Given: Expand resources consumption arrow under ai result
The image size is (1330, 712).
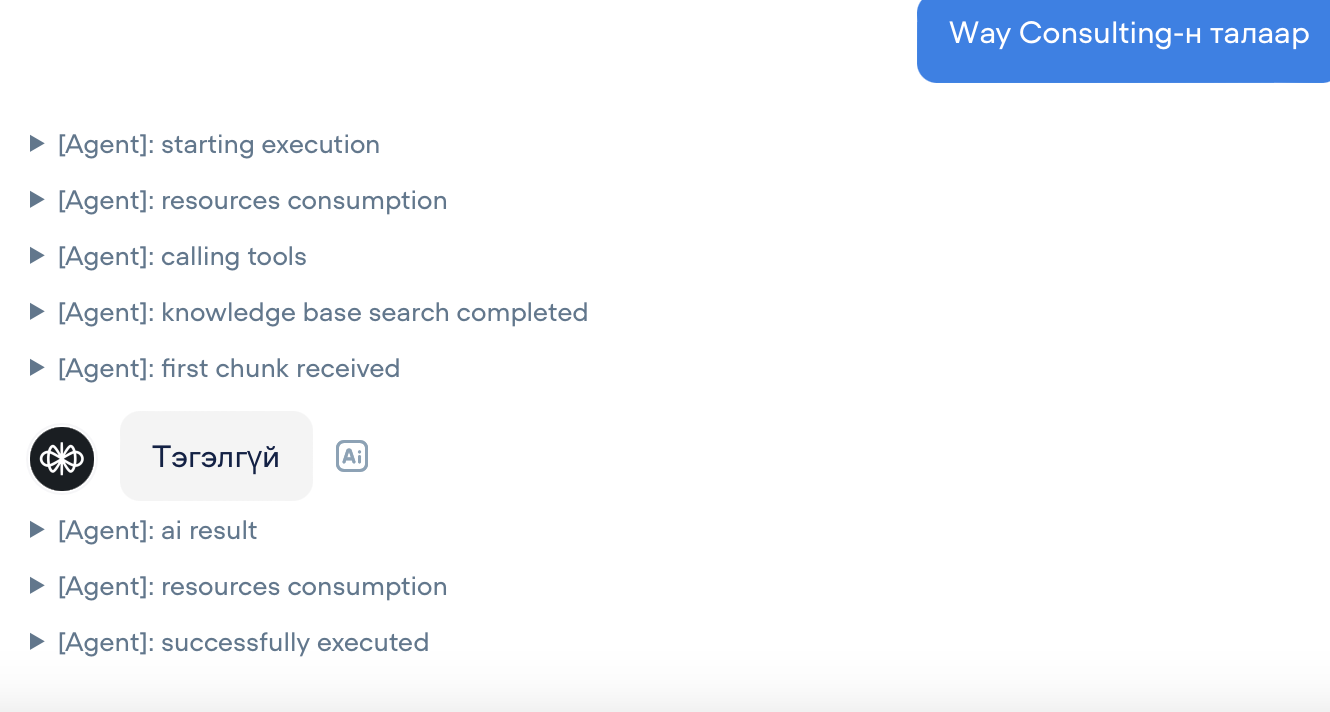Looking at the screenshot, I should (x=38, y=586).
